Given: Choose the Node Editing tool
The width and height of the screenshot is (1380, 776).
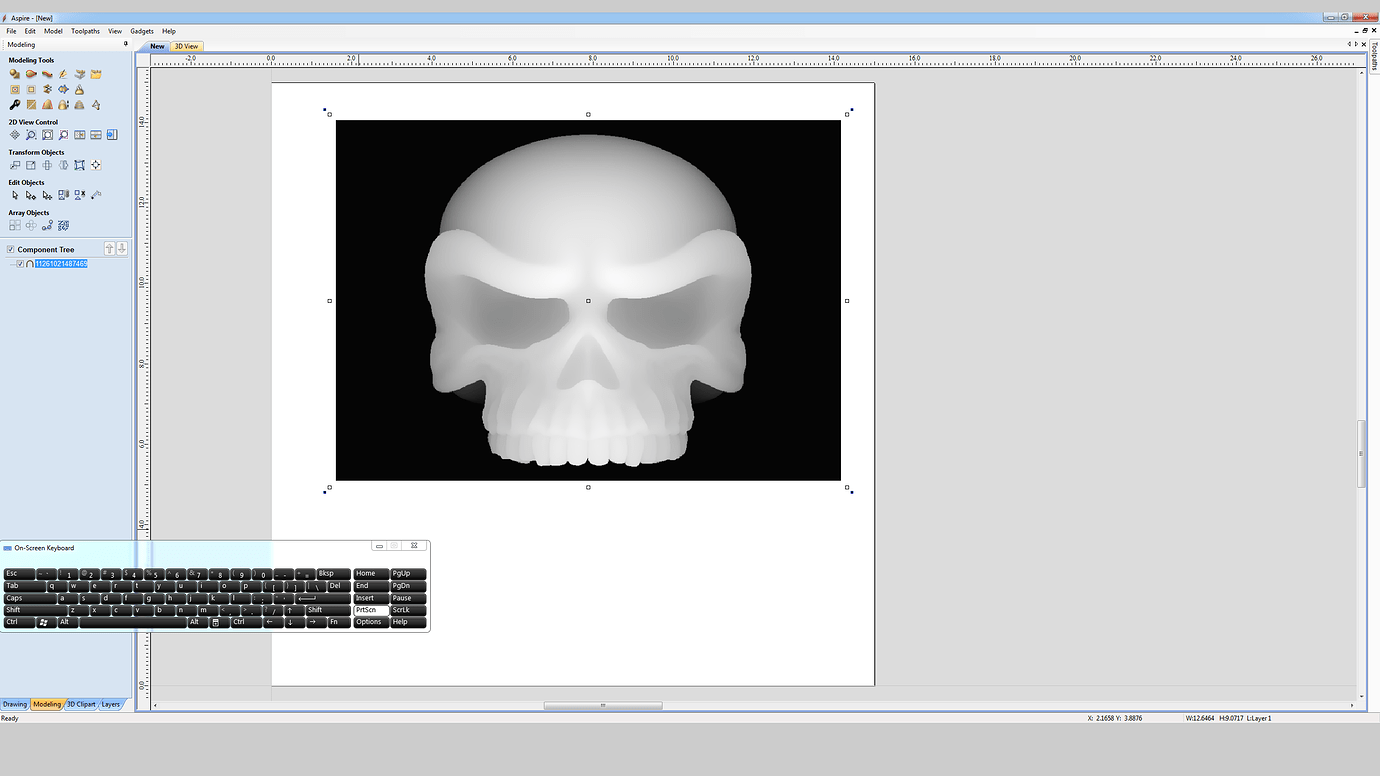Looking at the screenshot, I should (31, 194).
